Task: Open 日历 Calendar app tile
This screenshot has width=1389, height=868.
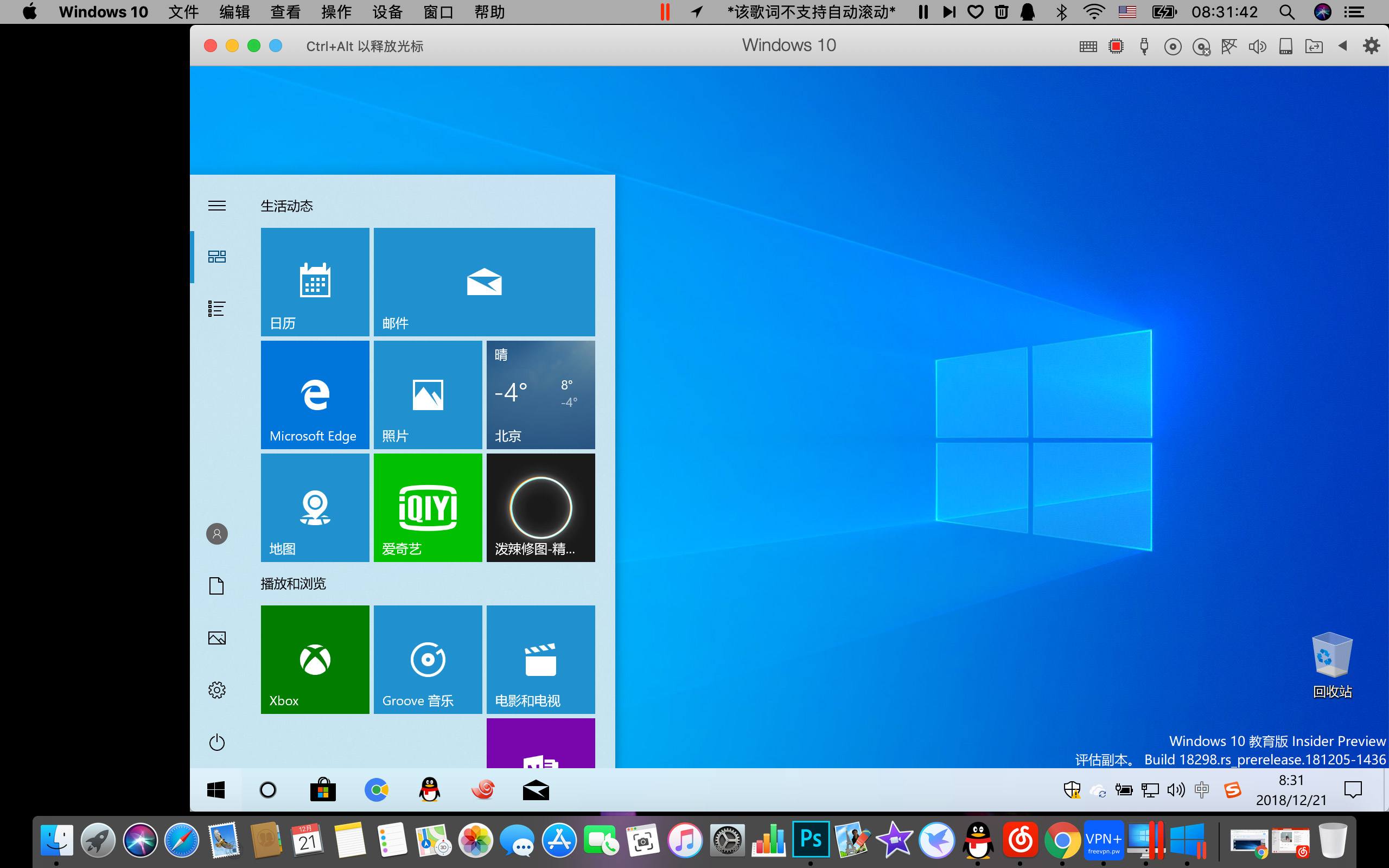Action: click(313, 283)
